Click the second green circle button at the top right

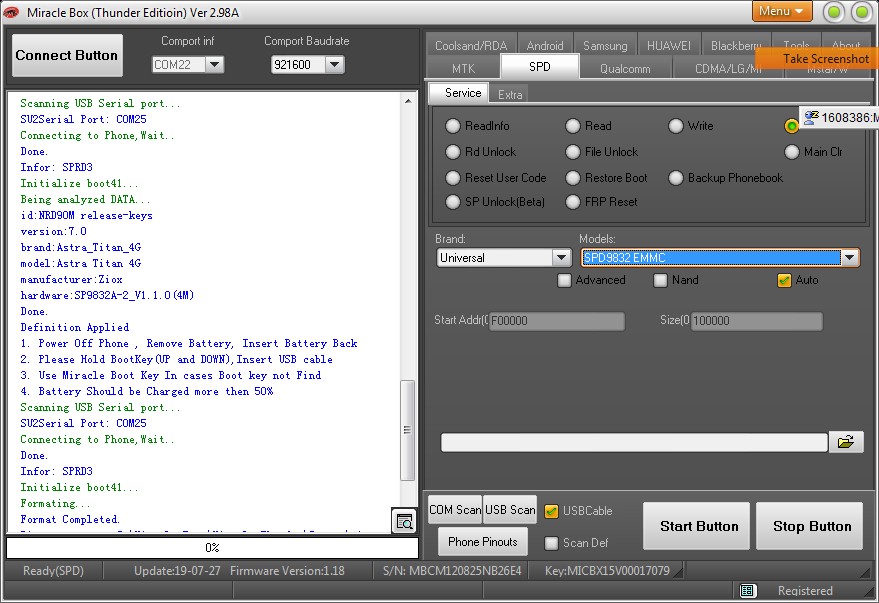coord(862,12)
